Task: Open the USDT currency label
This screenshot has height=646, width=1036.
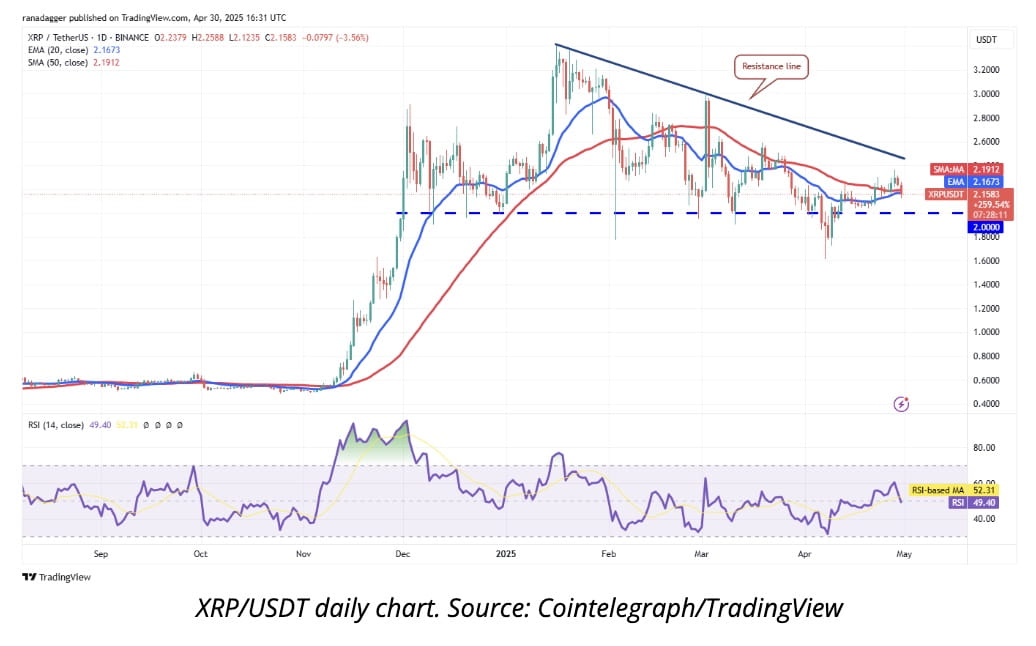Action: [x=986, y=40]
